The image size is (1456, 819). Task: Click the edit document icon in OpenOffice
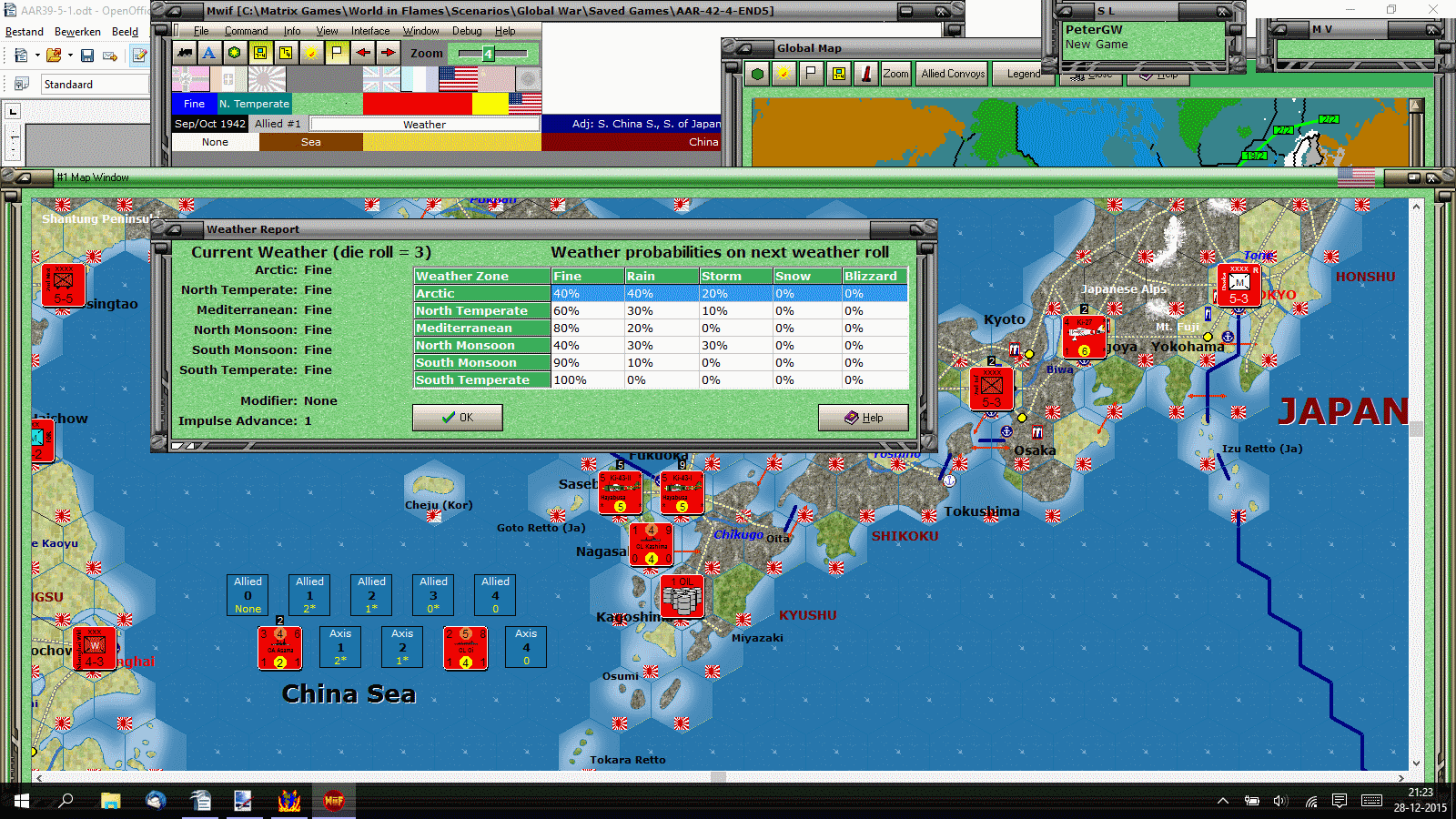pos(139,56)
